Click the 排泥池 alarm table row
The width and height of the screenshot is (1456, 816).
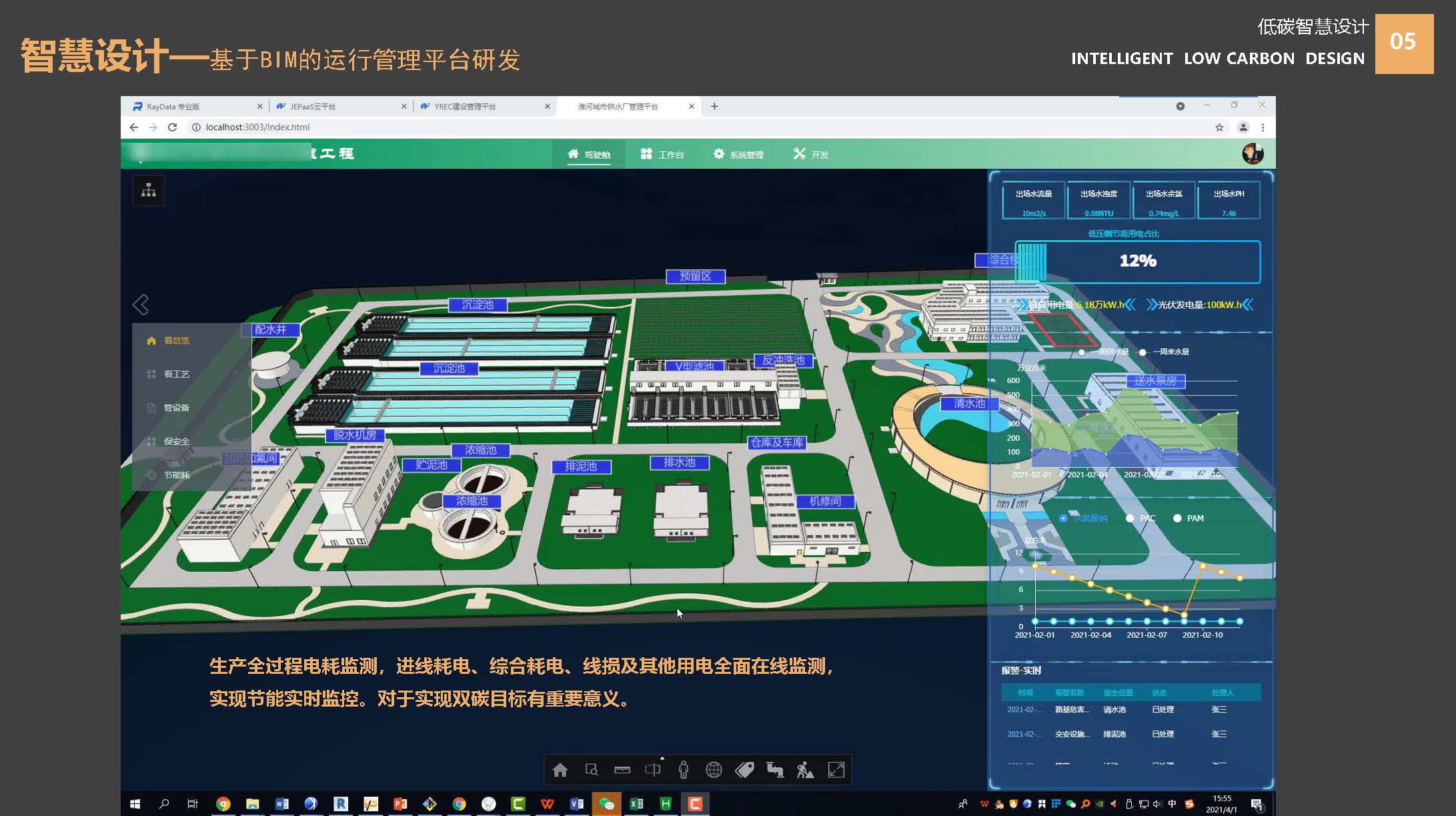1131,734
